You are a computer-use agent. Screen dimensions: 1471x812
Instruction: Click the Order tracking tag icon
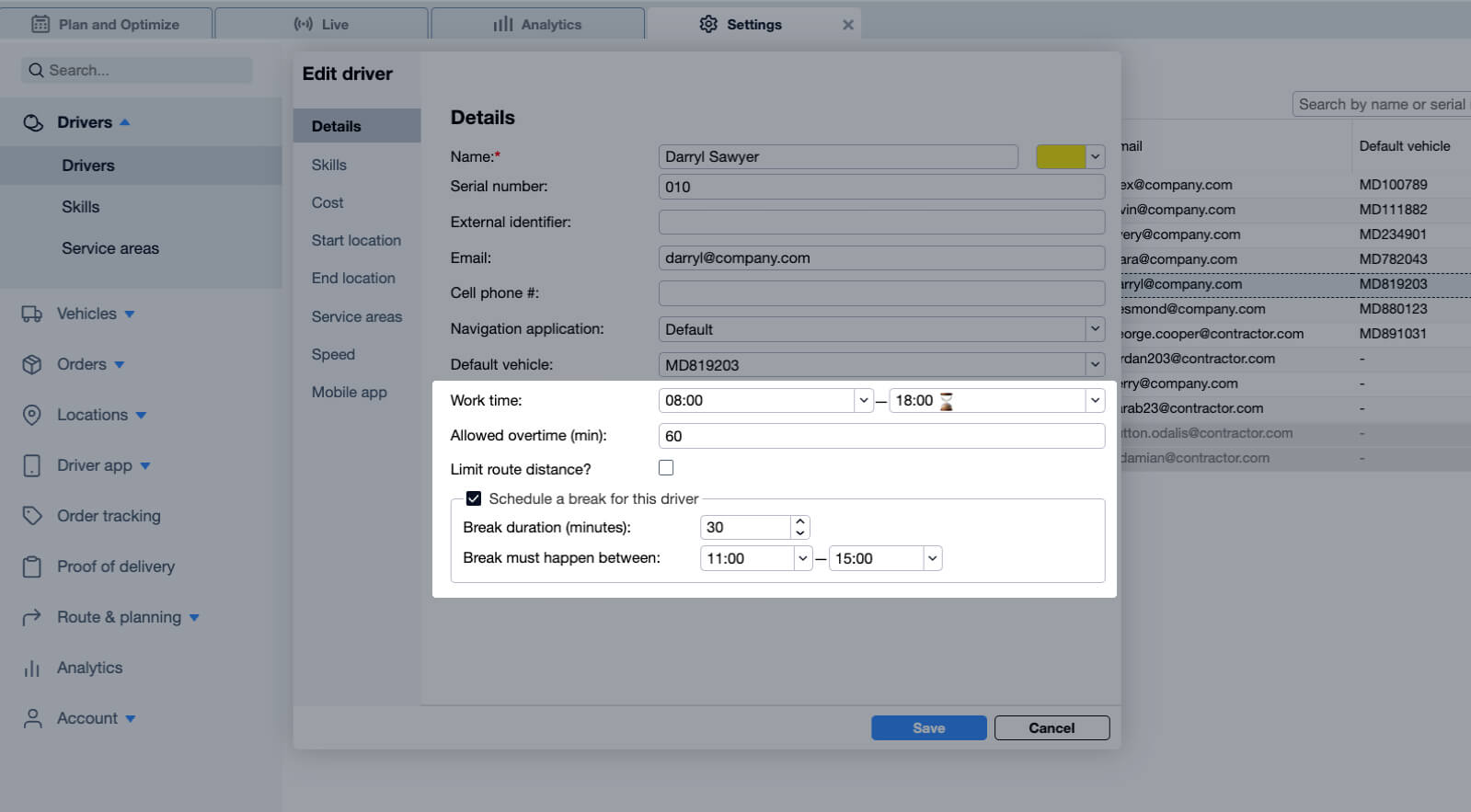tap(32, 516)
